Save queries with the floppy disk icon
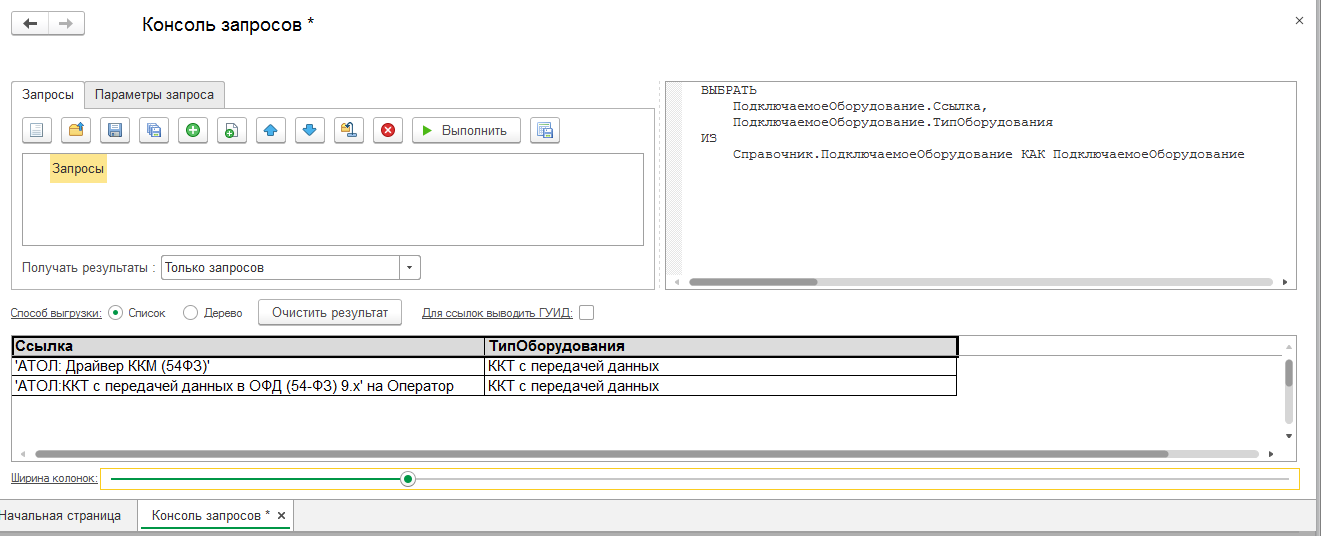 tap(115, 130)
